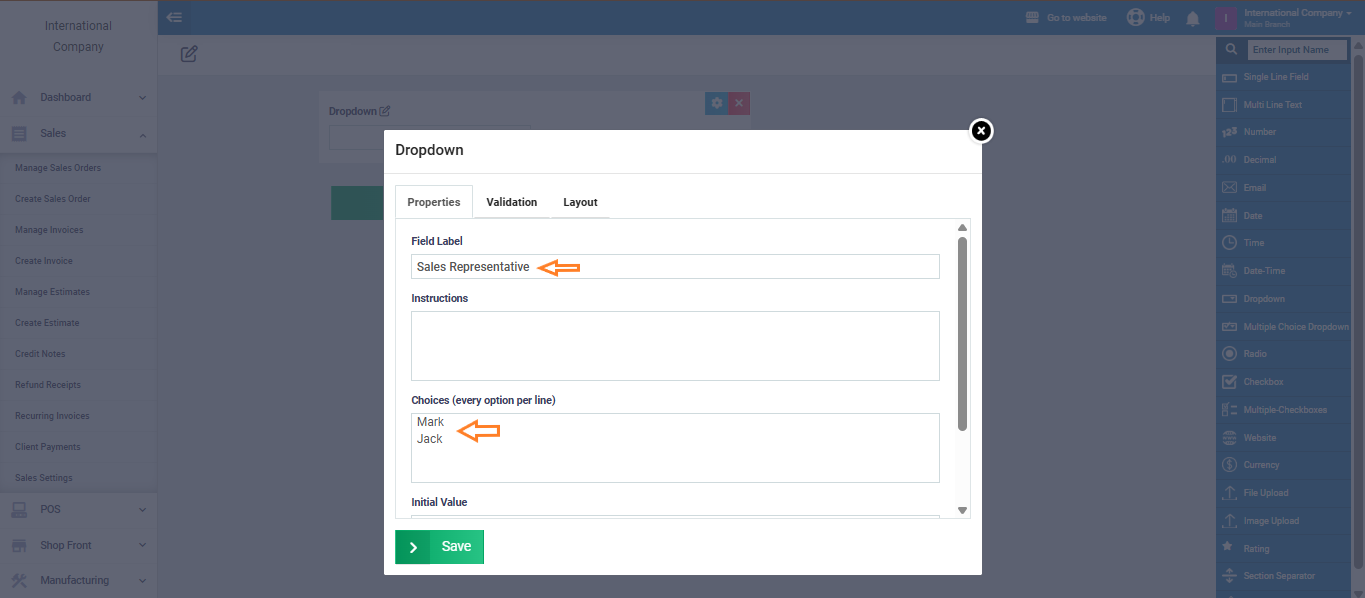Expand the Manufacturing sidebar section
The image size is (1365, 598).
pos(78,580)
